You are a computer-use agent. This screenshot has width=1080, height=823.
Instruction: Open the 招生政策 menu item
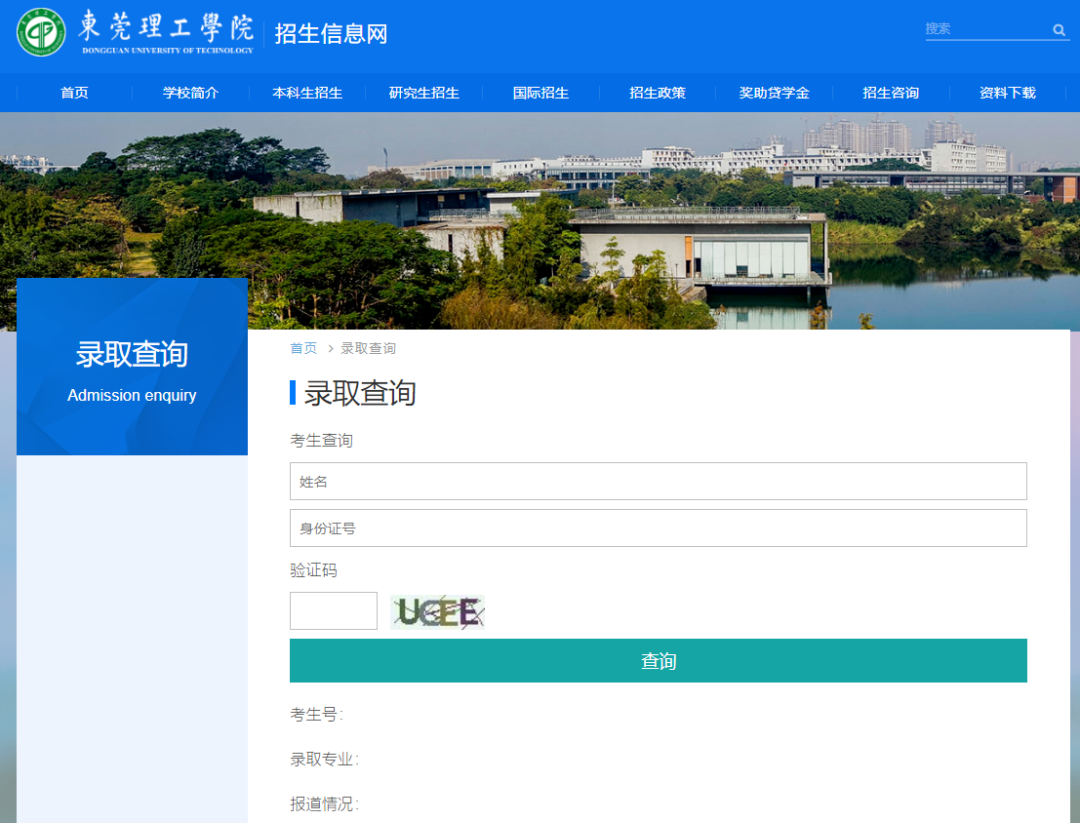point(657,92)
